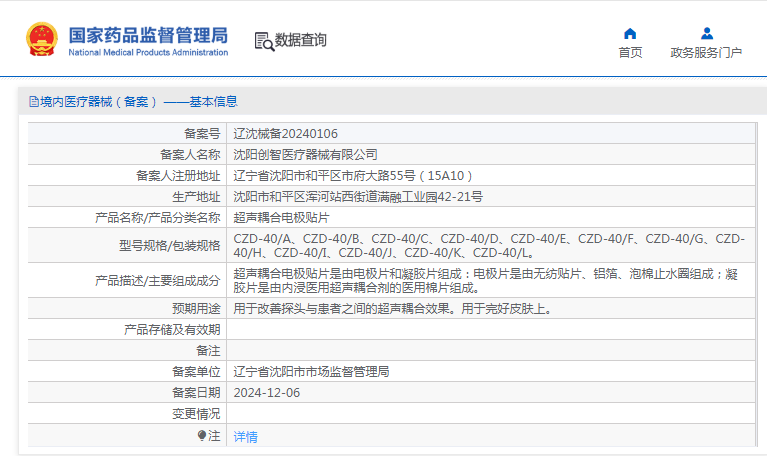767x456 pixels.
Task: Click the 政务服务门户 user icon
Action: click(707, 33)
